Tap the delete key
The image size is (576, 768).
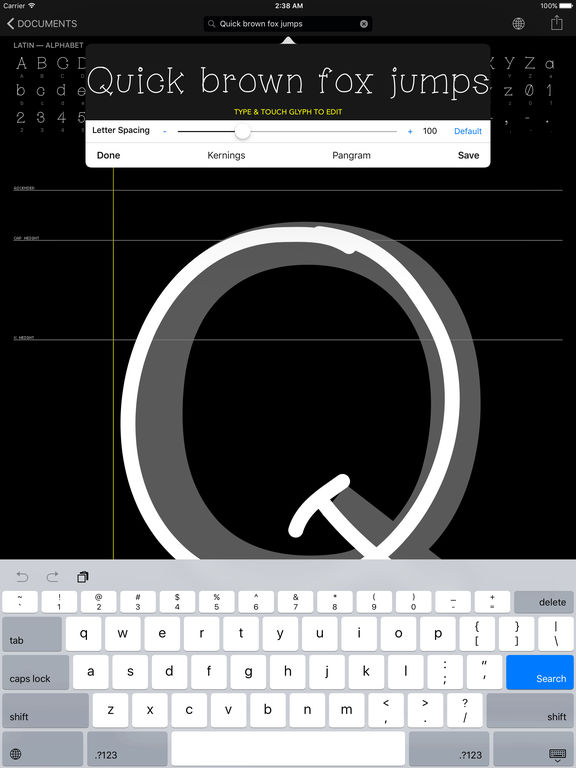(544, 602)
